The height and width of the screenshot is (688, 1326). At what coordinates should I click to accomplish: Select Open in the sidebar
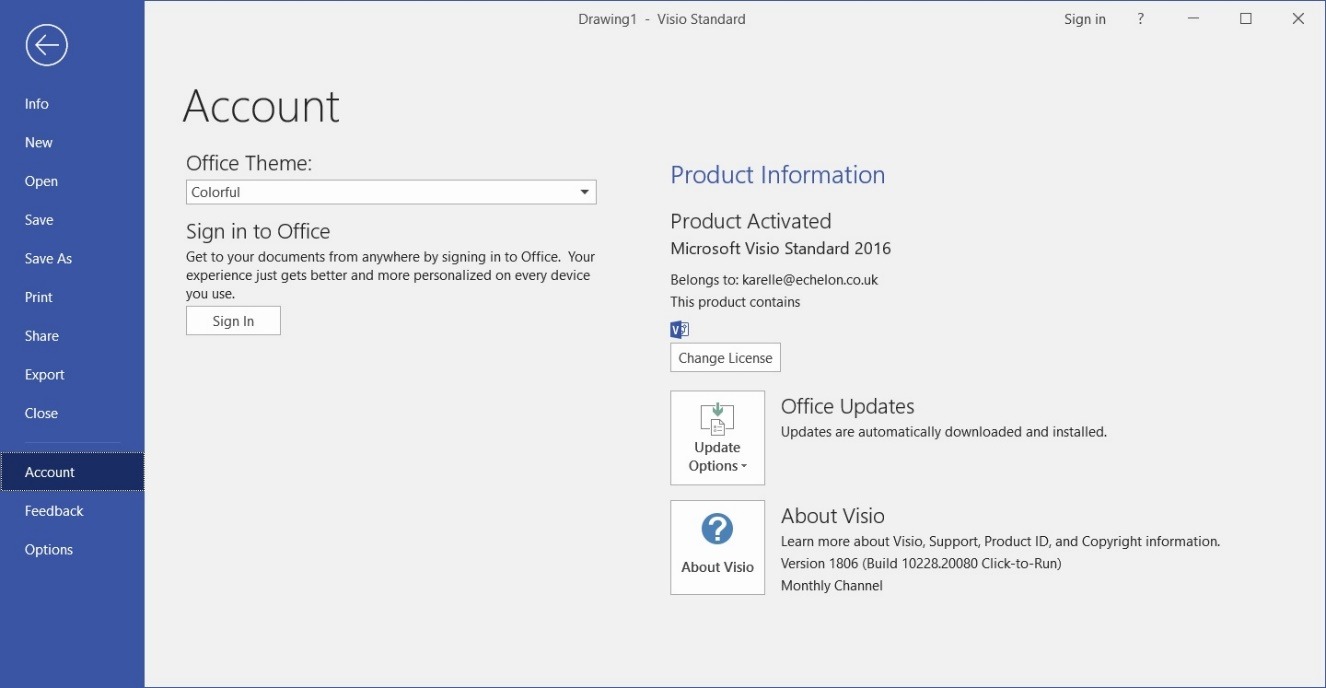72,181
